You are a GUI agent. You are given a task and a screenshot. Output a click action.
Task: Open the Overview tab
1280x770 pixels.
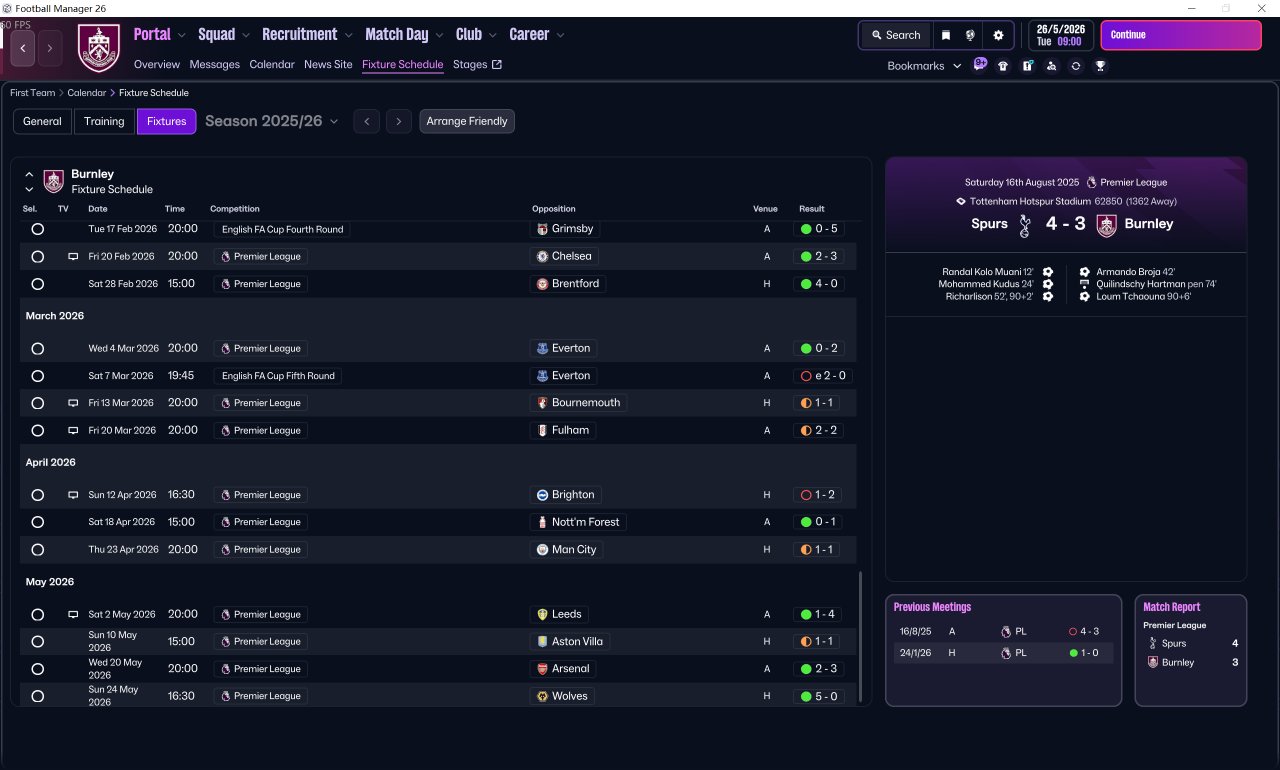tap(157, 65)
